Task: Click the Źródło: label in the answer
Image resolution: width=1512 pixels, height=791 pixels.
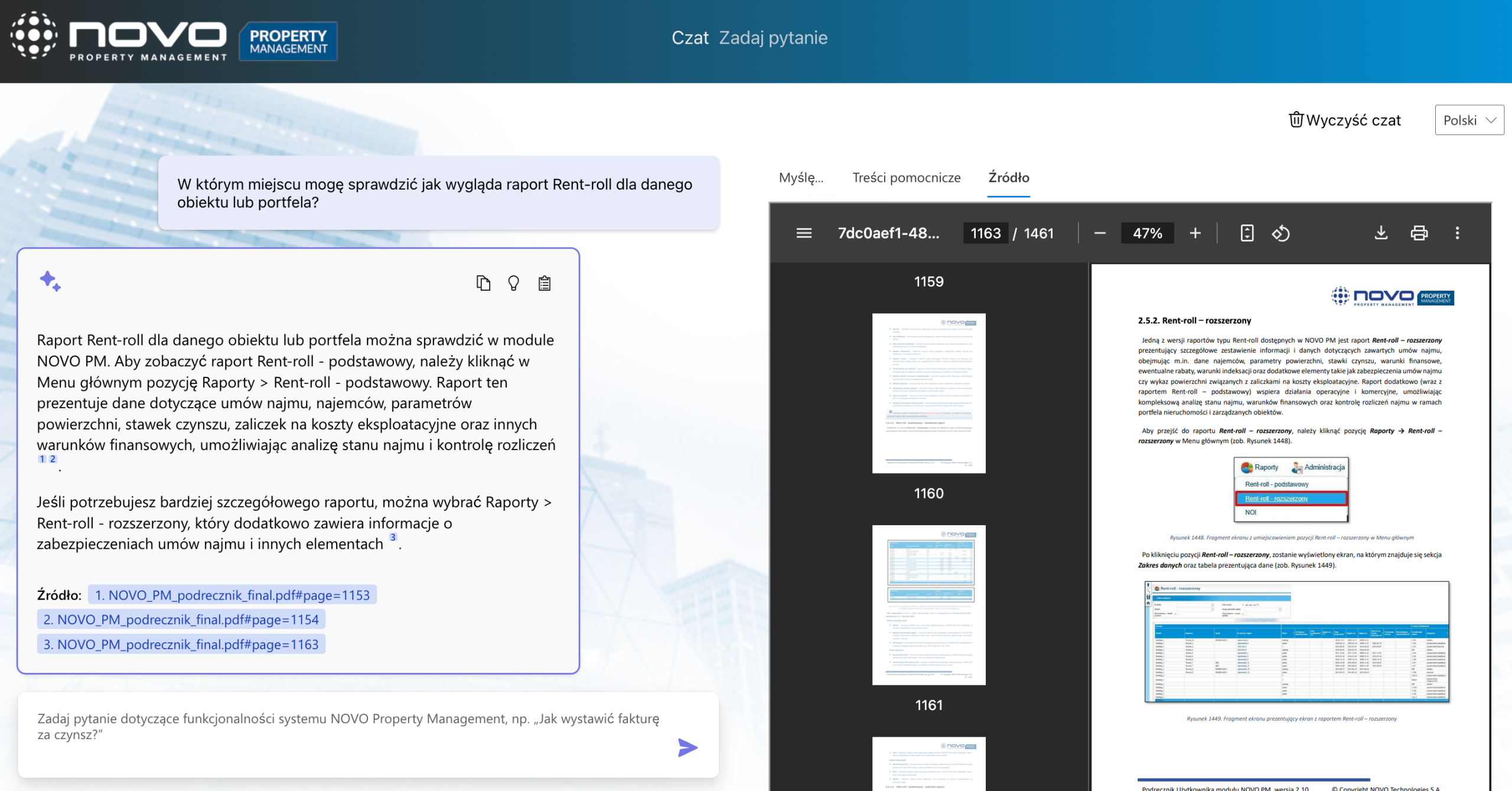Action: click(59, 595)
